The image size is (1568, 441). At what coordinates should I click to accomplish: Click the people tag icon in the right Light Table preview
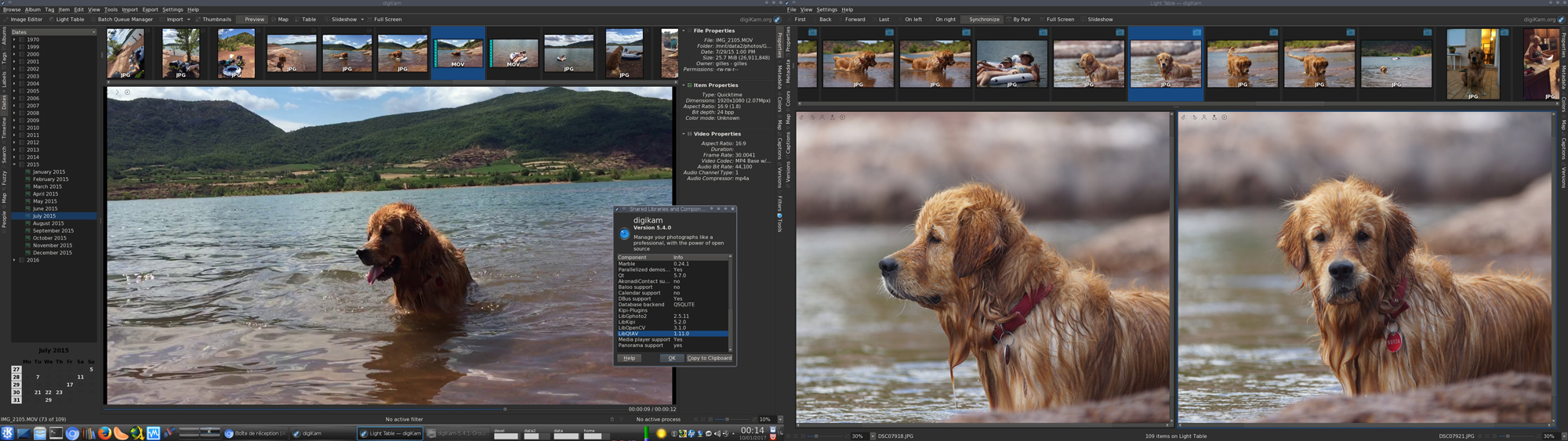[x=1204, y=117]
